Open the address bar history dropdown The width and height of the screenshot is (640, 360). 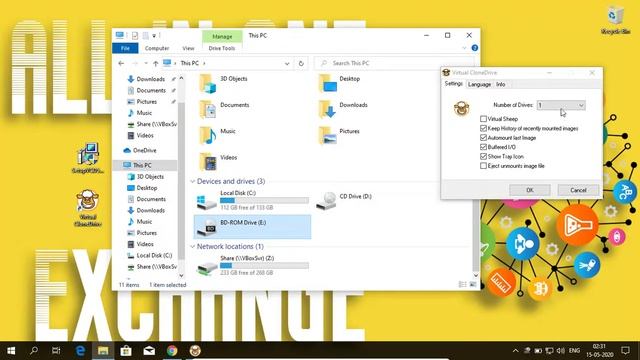click(x=287, y=63)
